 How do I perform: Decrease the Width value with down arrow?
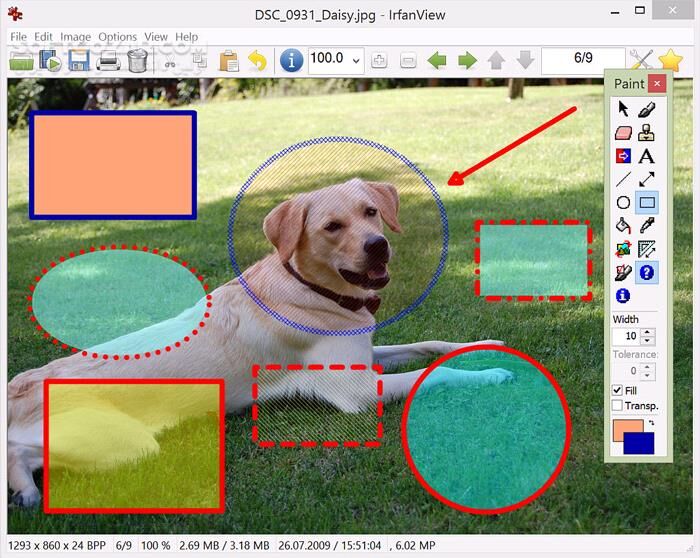tap(648, 341)
